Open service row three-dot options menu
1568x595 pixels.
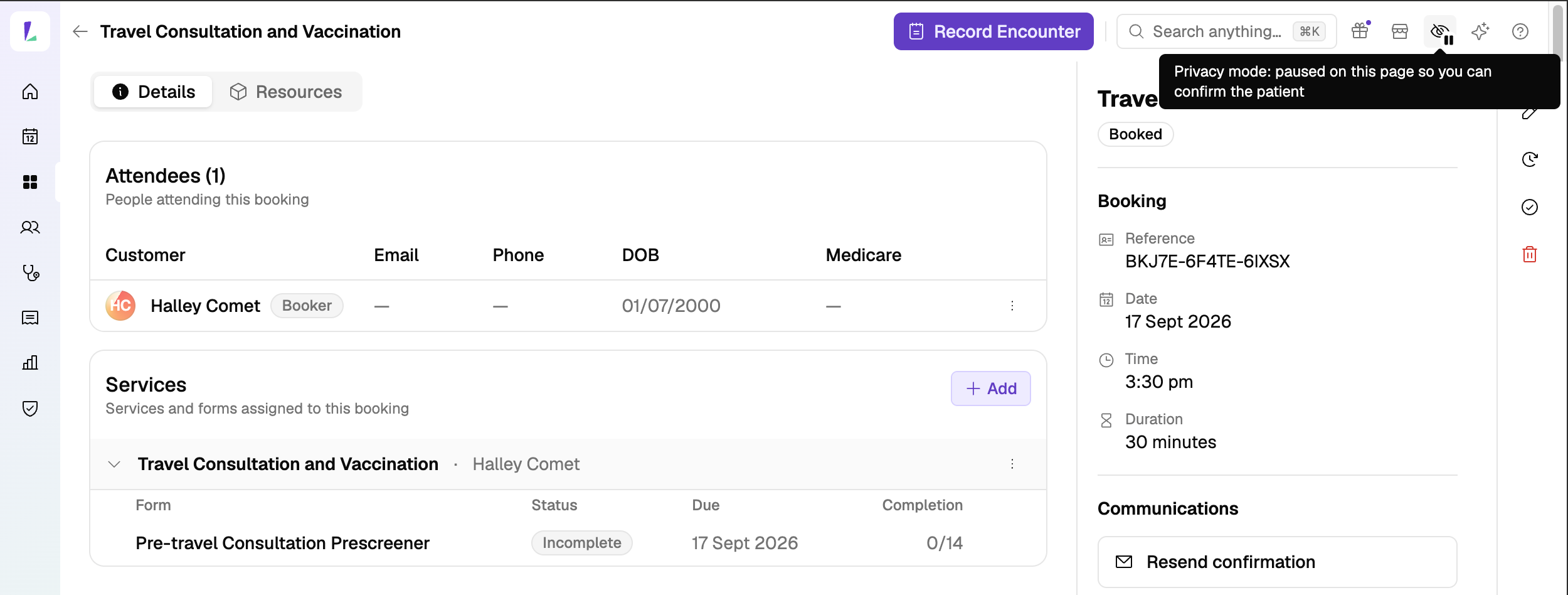tap(1012, 464)
